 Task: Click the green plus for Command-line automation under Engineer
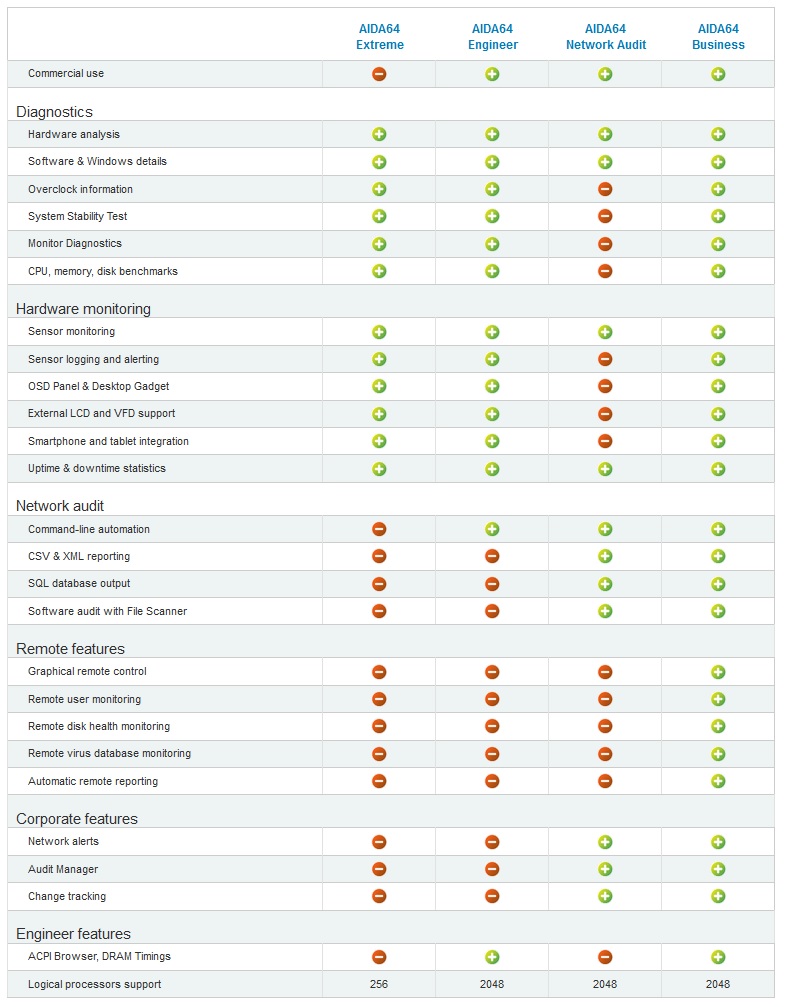(492, 529)
